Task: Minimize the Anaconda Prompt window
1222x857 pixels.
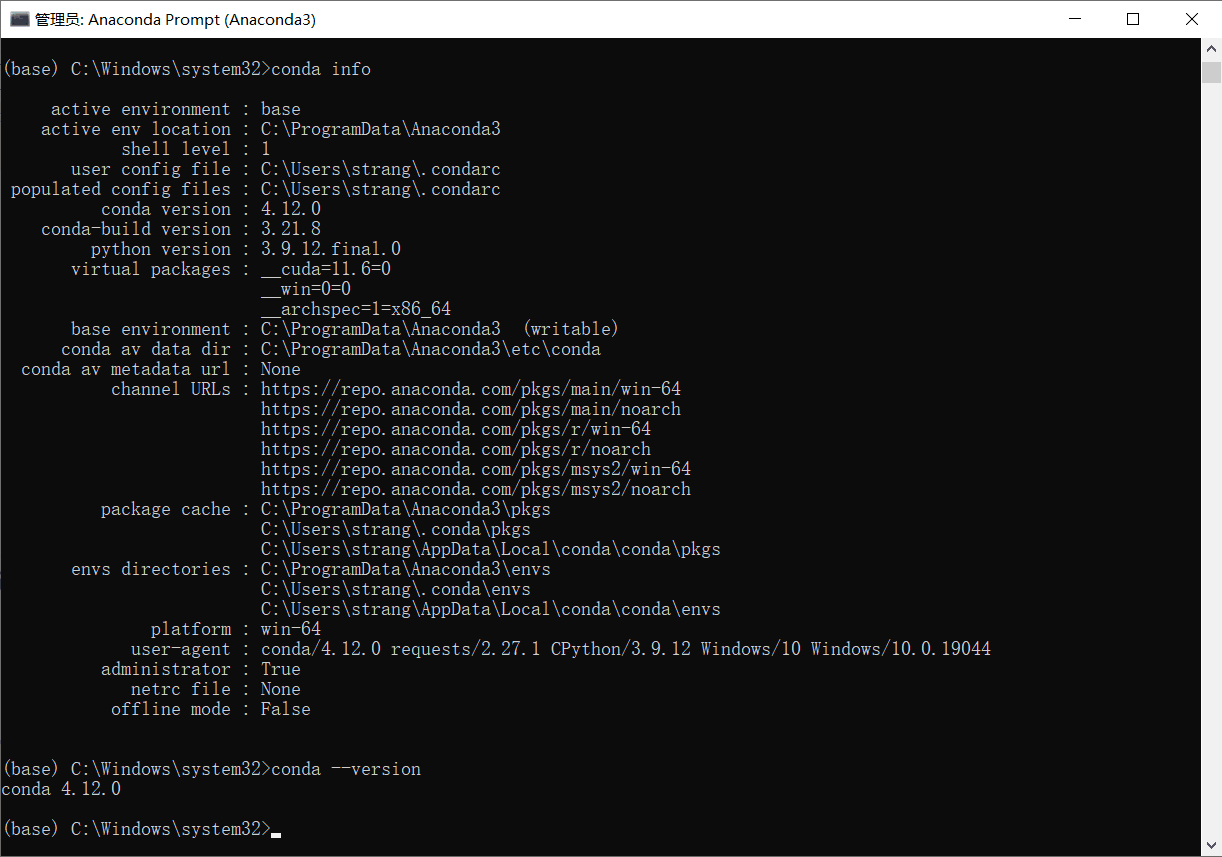Action: [x=1074, y=19]
